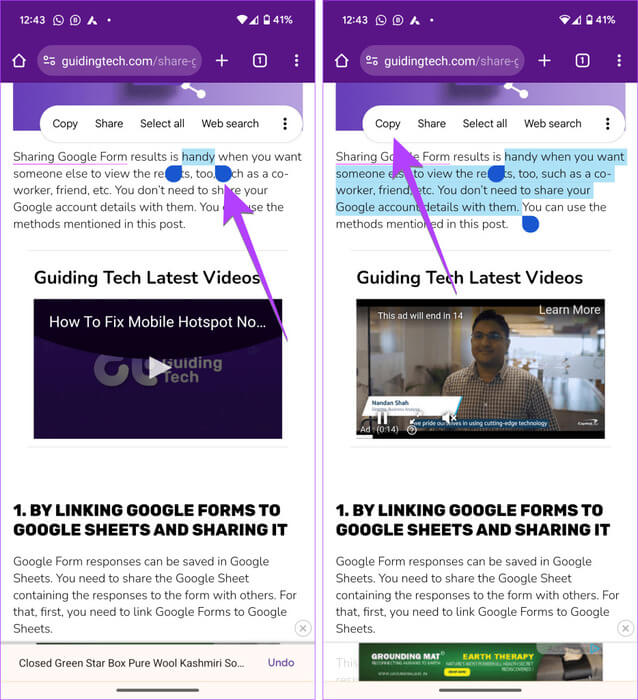
Task: Tap 'Guiding Tech Latest Videos' heading, left screen
Action: click(147, 278)
